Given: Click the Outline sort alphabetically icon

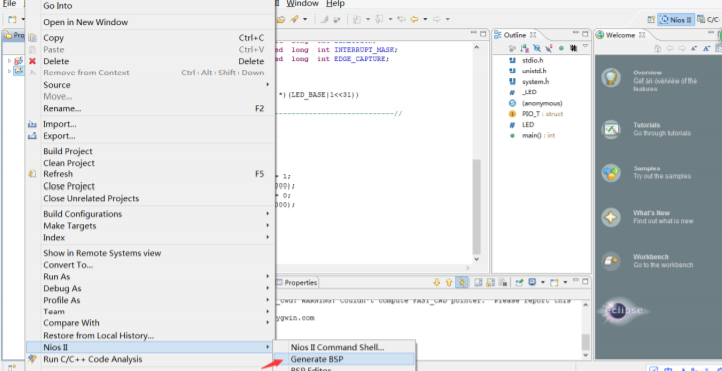Looking at the screenshot, I should pos(524,48).
